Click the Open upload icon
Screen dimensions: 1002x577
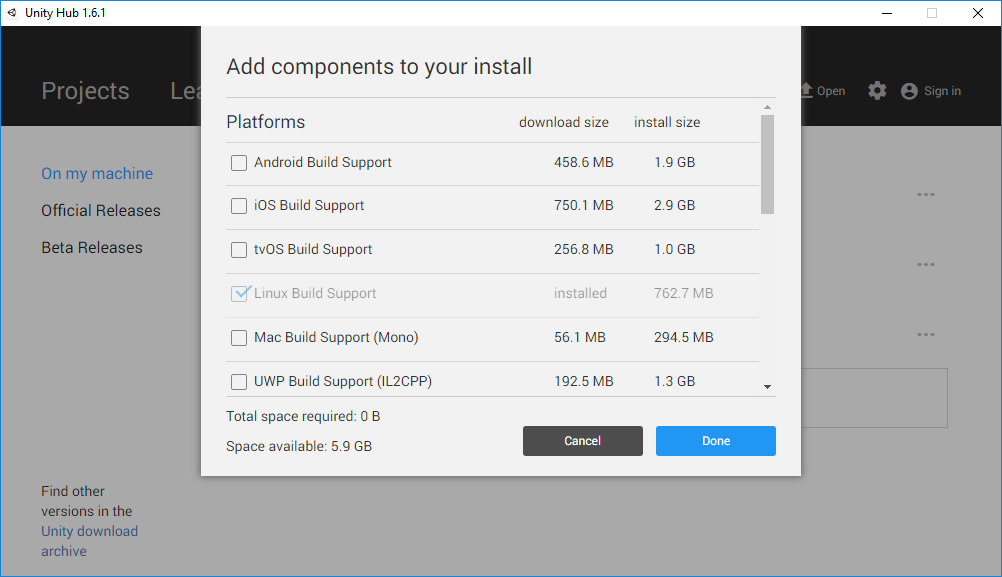click(x=806, y=90)
